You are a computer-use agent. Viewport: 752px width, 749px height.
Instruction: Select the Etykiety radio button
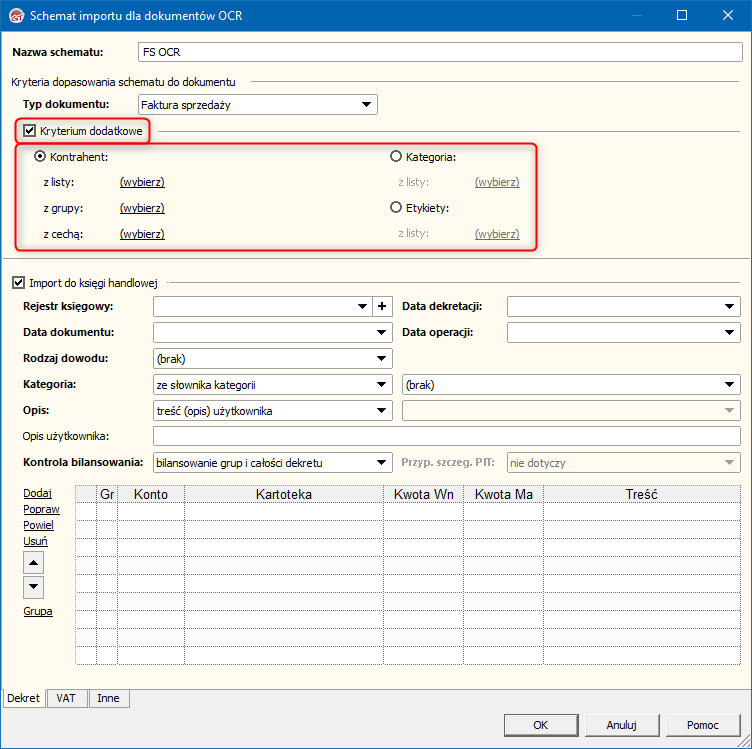(396, 208)
